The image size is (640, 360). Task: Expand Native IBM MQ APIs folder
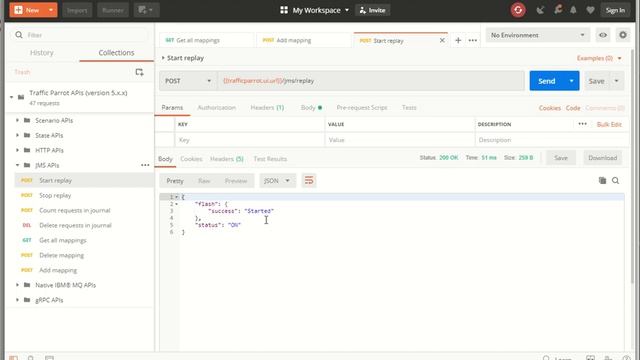coord(17,285)
